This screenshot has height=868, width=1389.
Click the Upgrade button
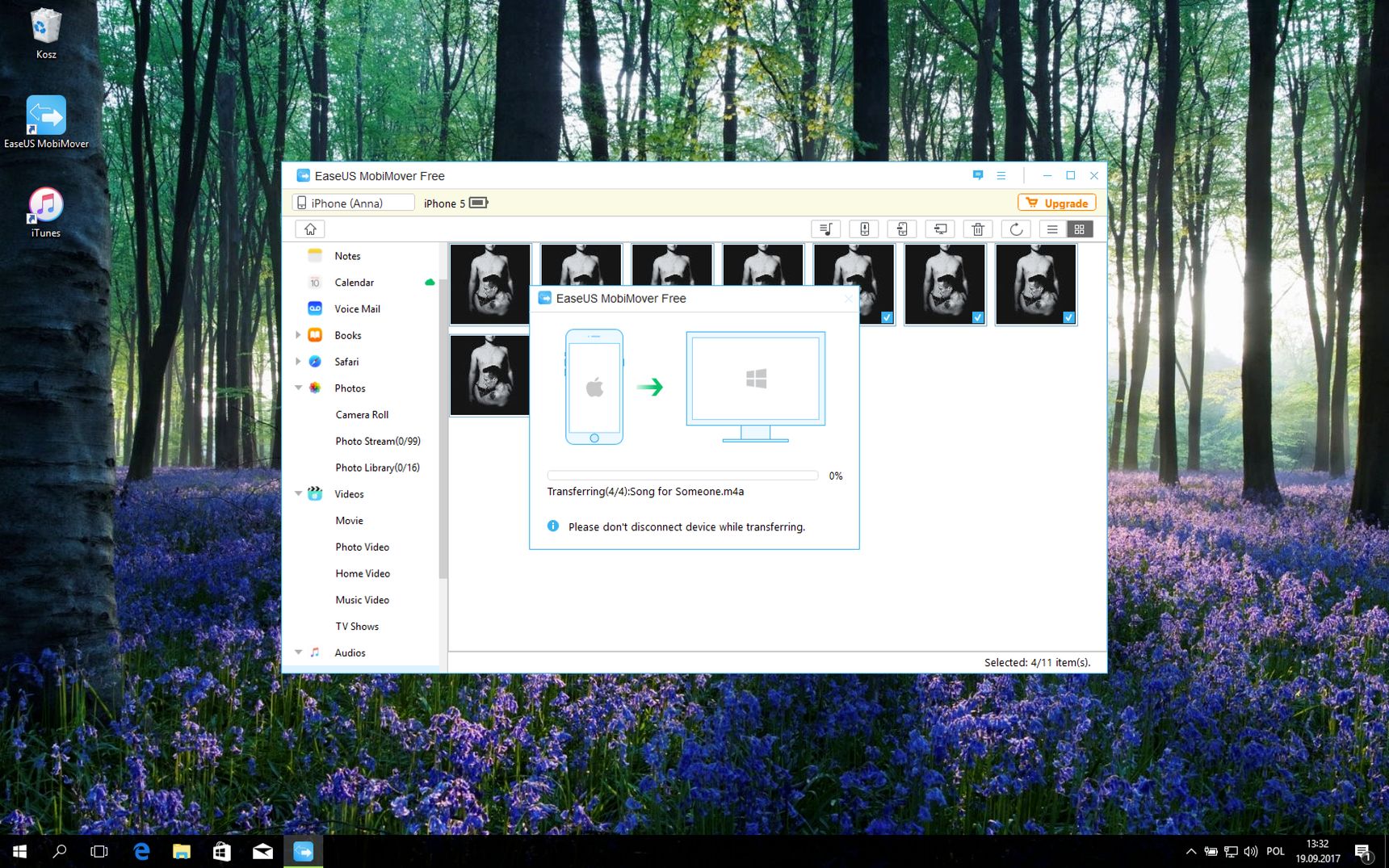pyautogui.click(x=1056, y=203)
